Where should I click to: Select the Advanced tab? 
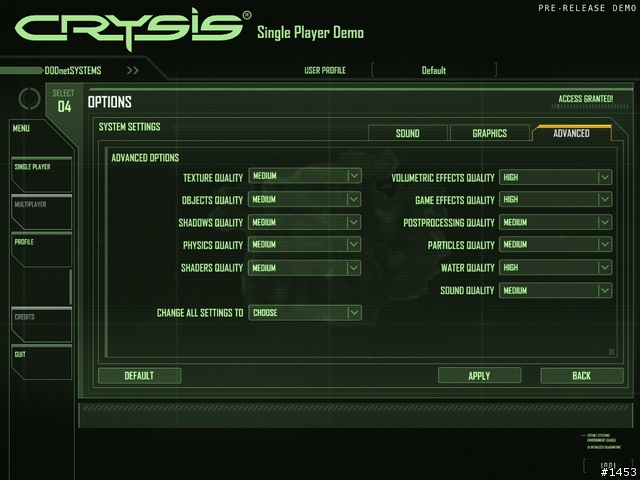(571, 133)
